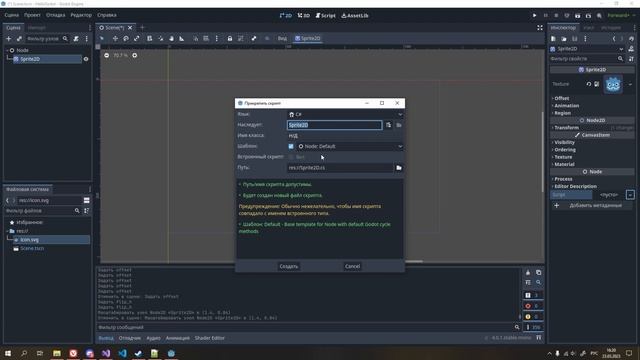
Task: Run the project with play button
Action: [534, 16]
